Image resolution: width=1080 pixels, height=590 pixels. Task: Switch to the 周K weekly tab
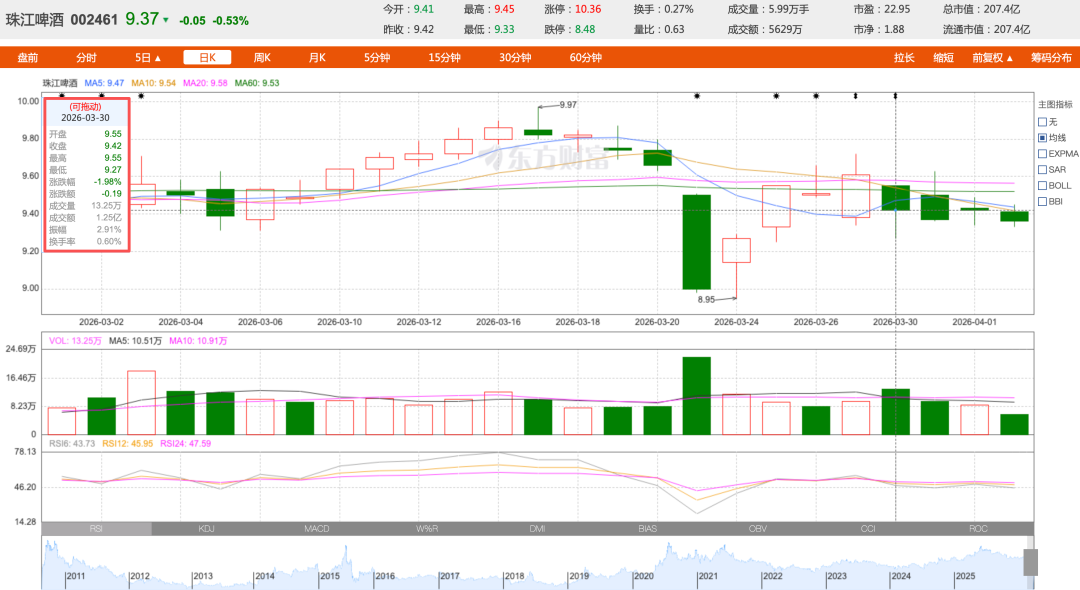[x=262, y=58]
